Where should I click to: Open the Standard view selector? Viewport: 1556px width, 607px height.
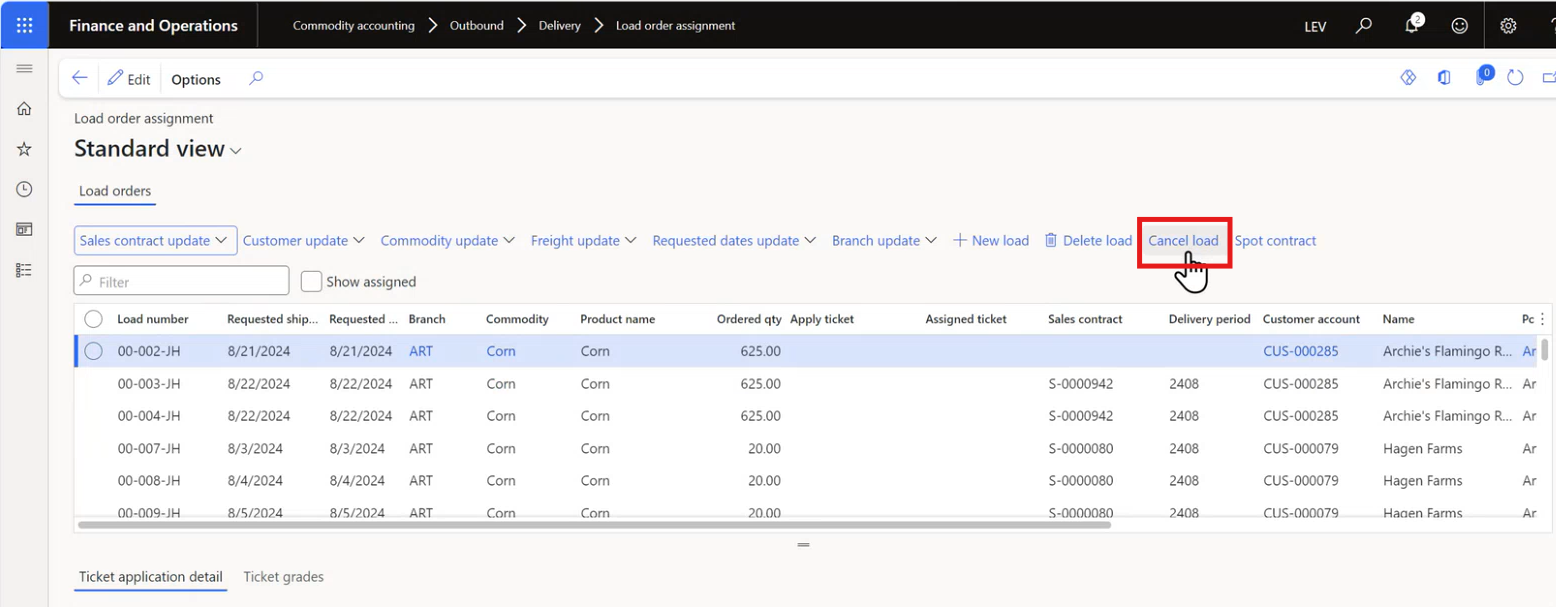click(x=157, y=148)
